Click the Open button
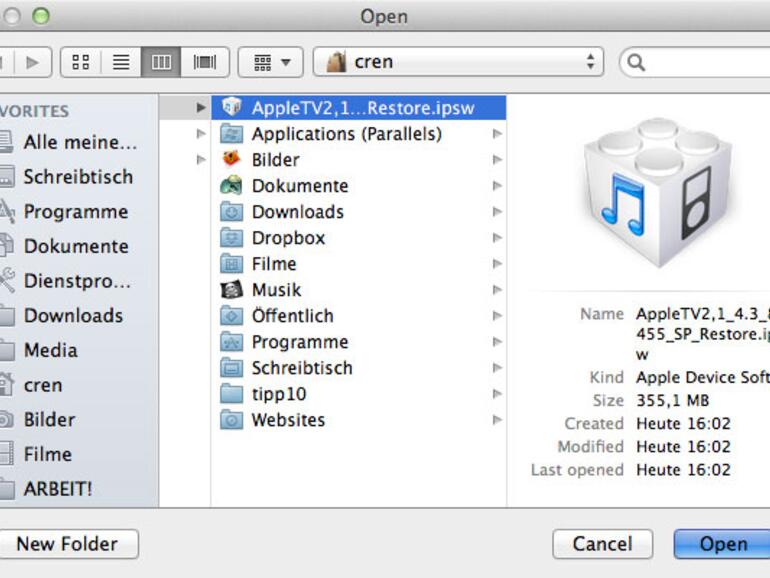Viewport: 770px width, 578px height. 723,544
